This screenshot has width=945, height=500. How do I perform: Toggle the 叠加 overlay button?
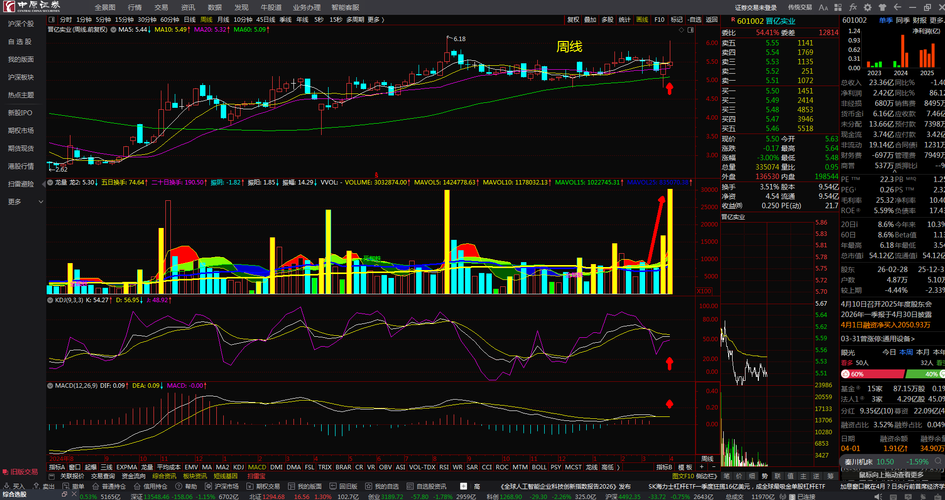pyautogui.click(x=590, y=19)
